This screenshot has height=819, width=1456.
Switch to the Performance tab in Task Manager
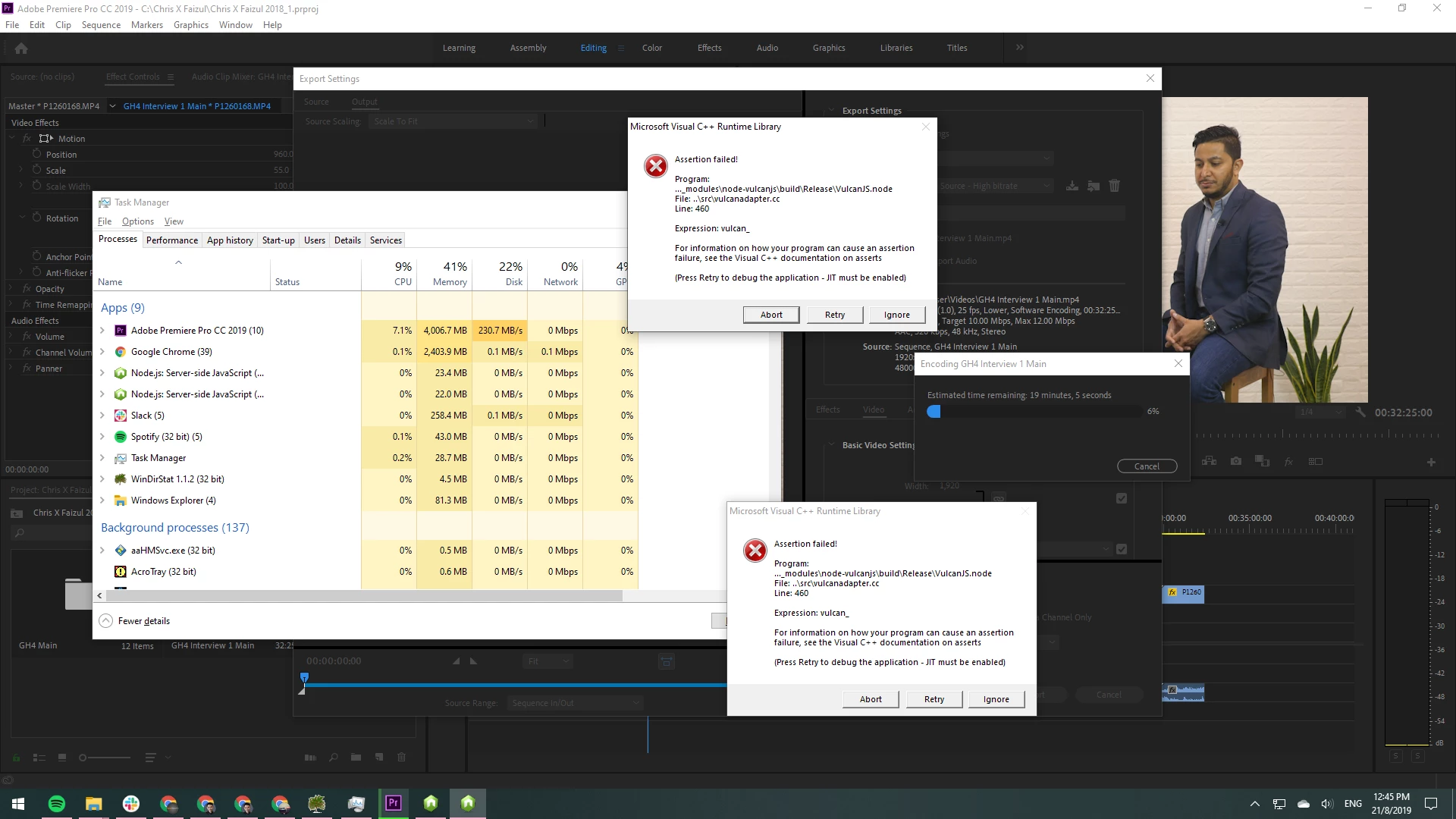tap(171, 240)
